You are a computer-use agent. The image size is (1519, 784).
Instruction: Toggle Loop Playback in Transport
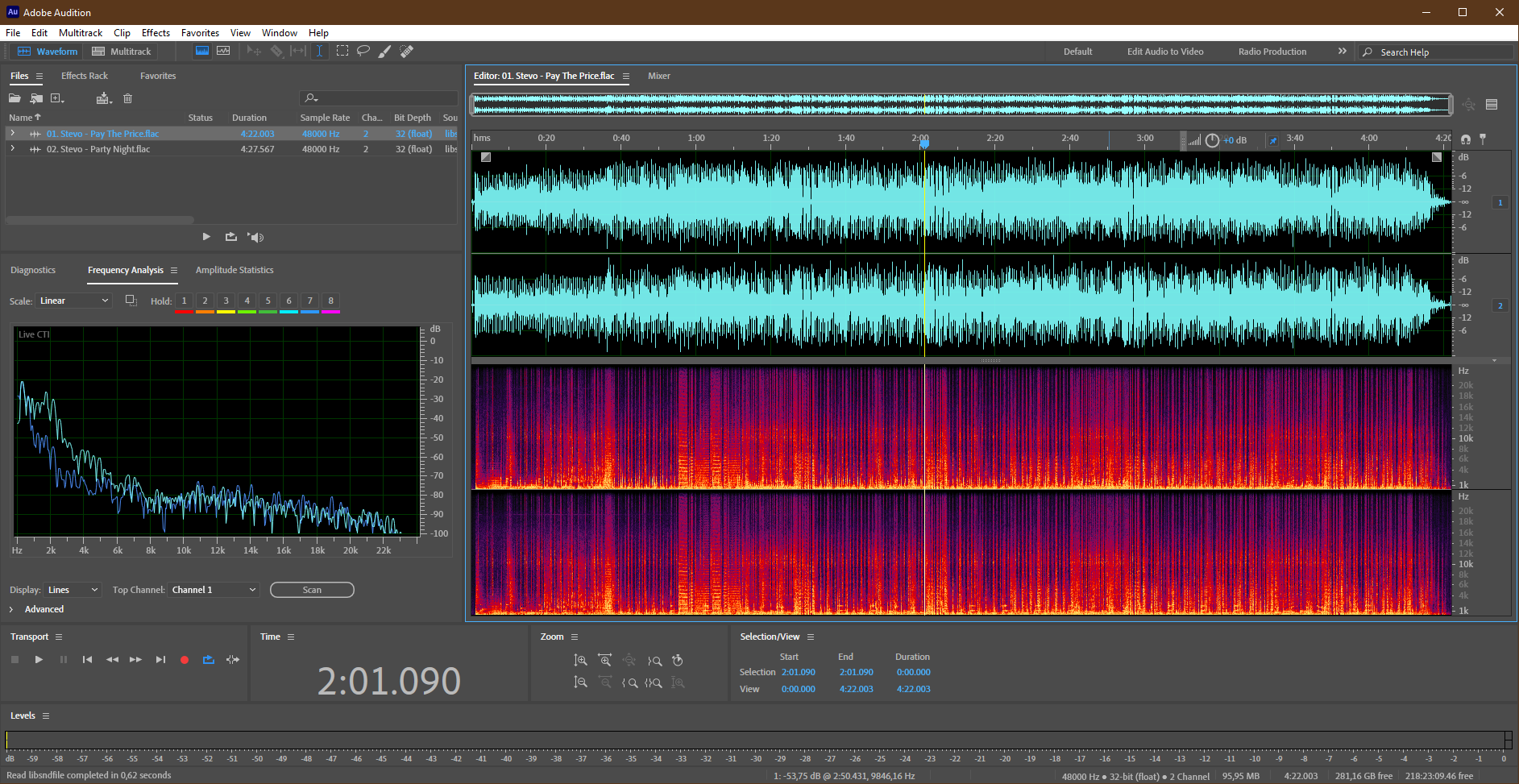tap(209, 659)
